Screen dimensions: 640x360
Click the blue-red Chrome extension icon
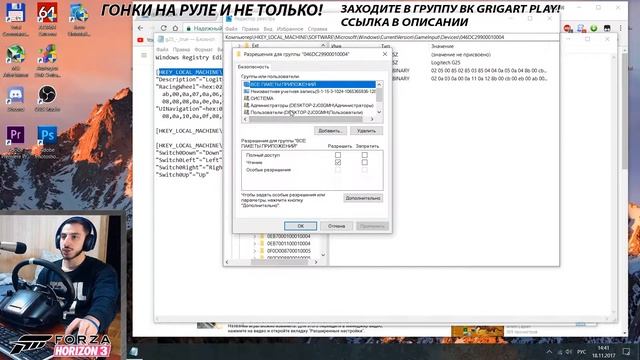[581, 28]
